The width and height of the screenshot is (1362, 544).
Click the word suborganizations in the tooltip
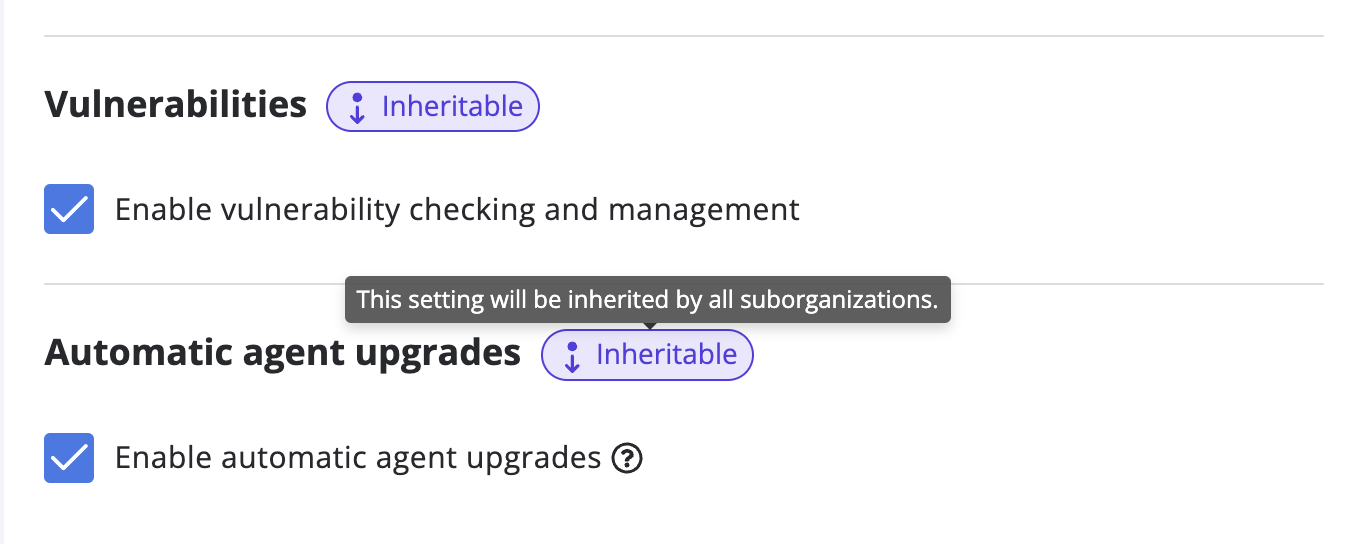pos(862,300)
